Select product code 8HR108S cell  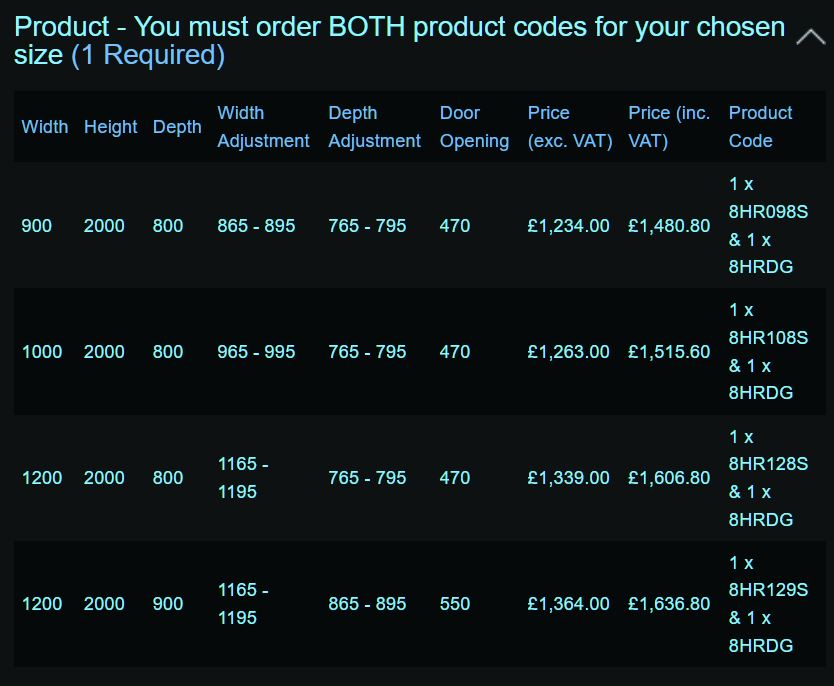tap(767, 352)
